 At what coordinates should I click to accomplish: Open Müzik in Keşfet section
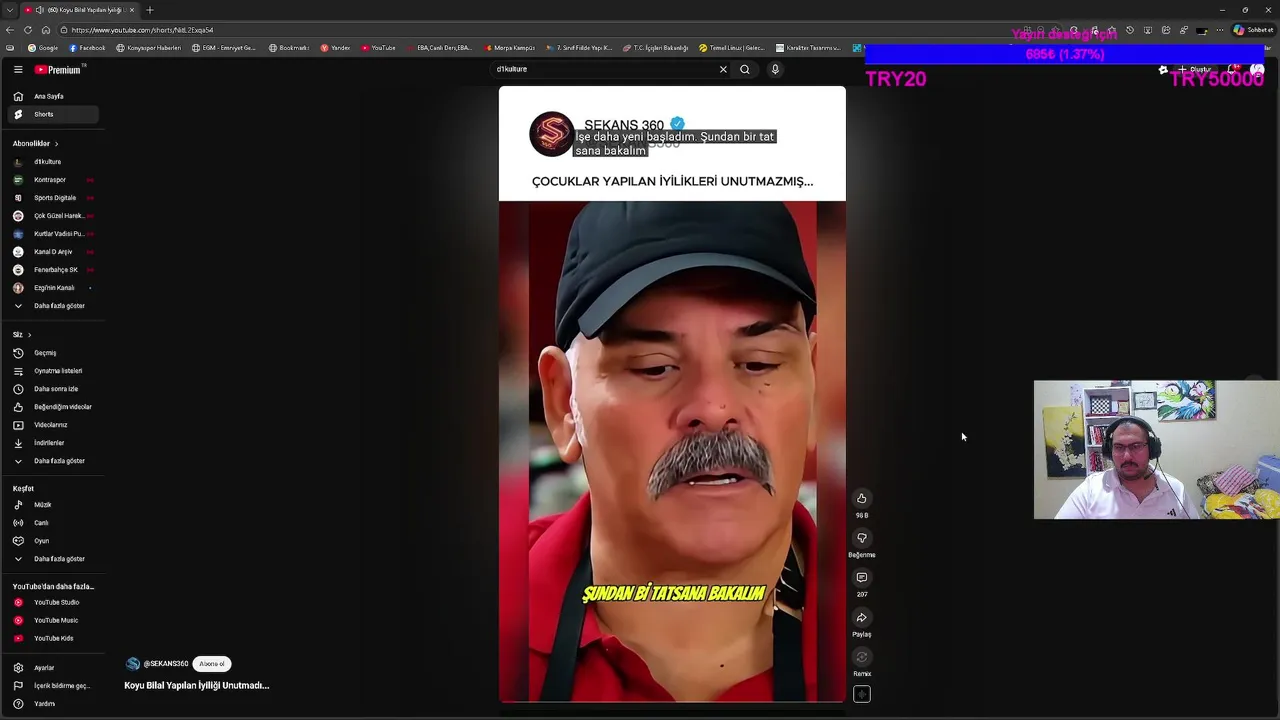pyautogui.click(x=52, y=505)
